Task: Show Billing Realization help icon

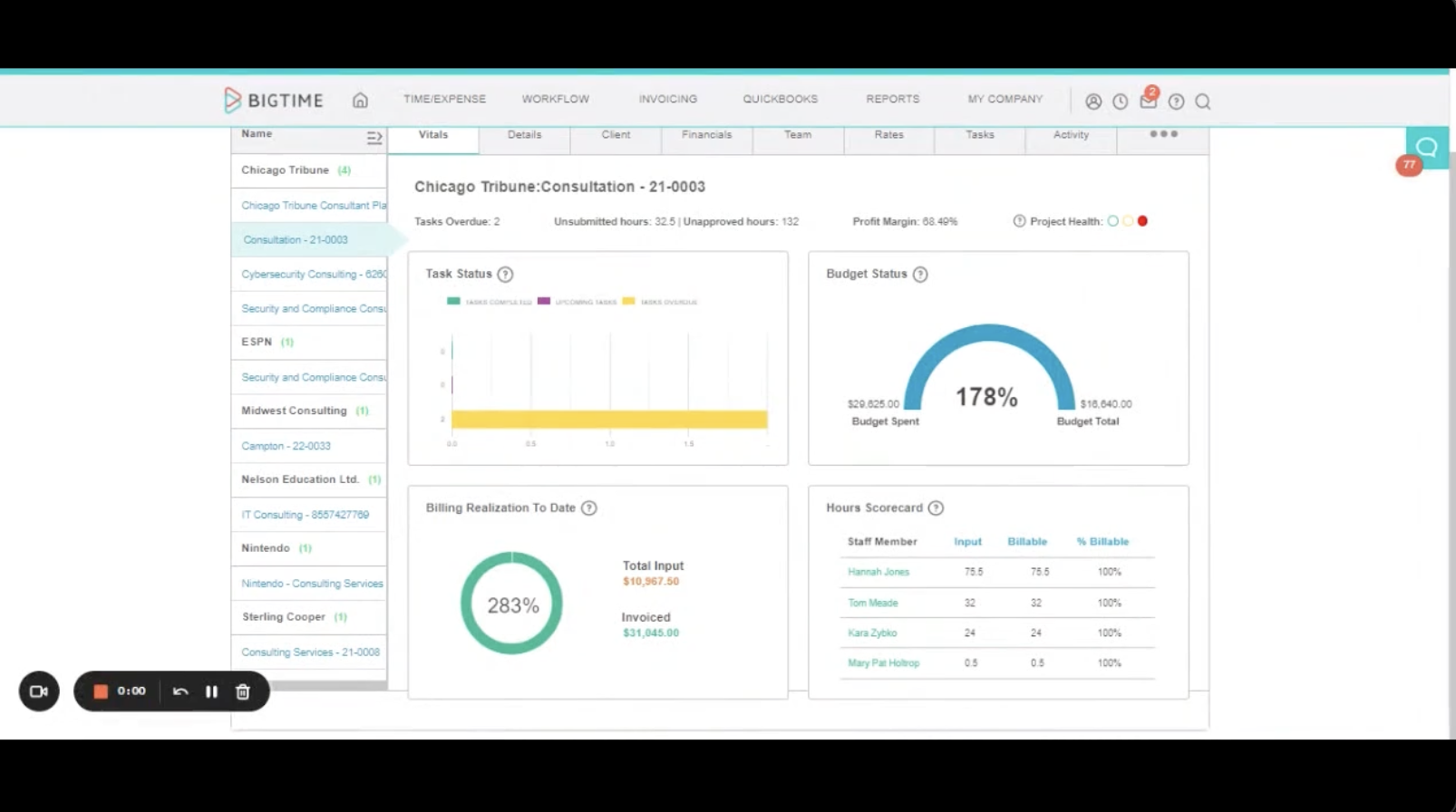Action: (589, 508)
